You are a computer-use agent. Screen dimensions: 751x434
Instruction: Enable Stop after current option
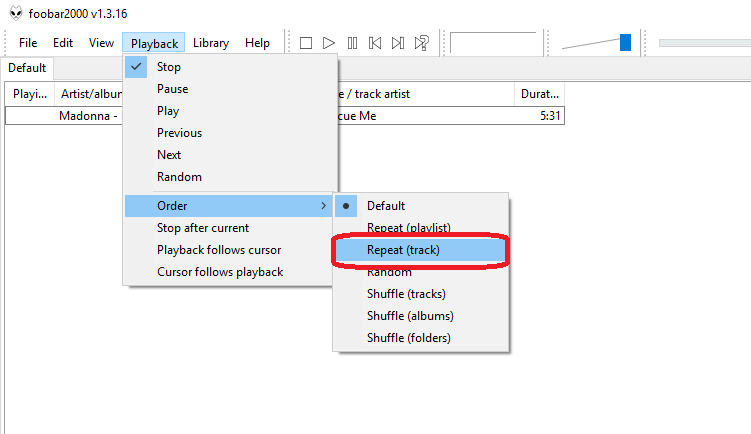202,228
